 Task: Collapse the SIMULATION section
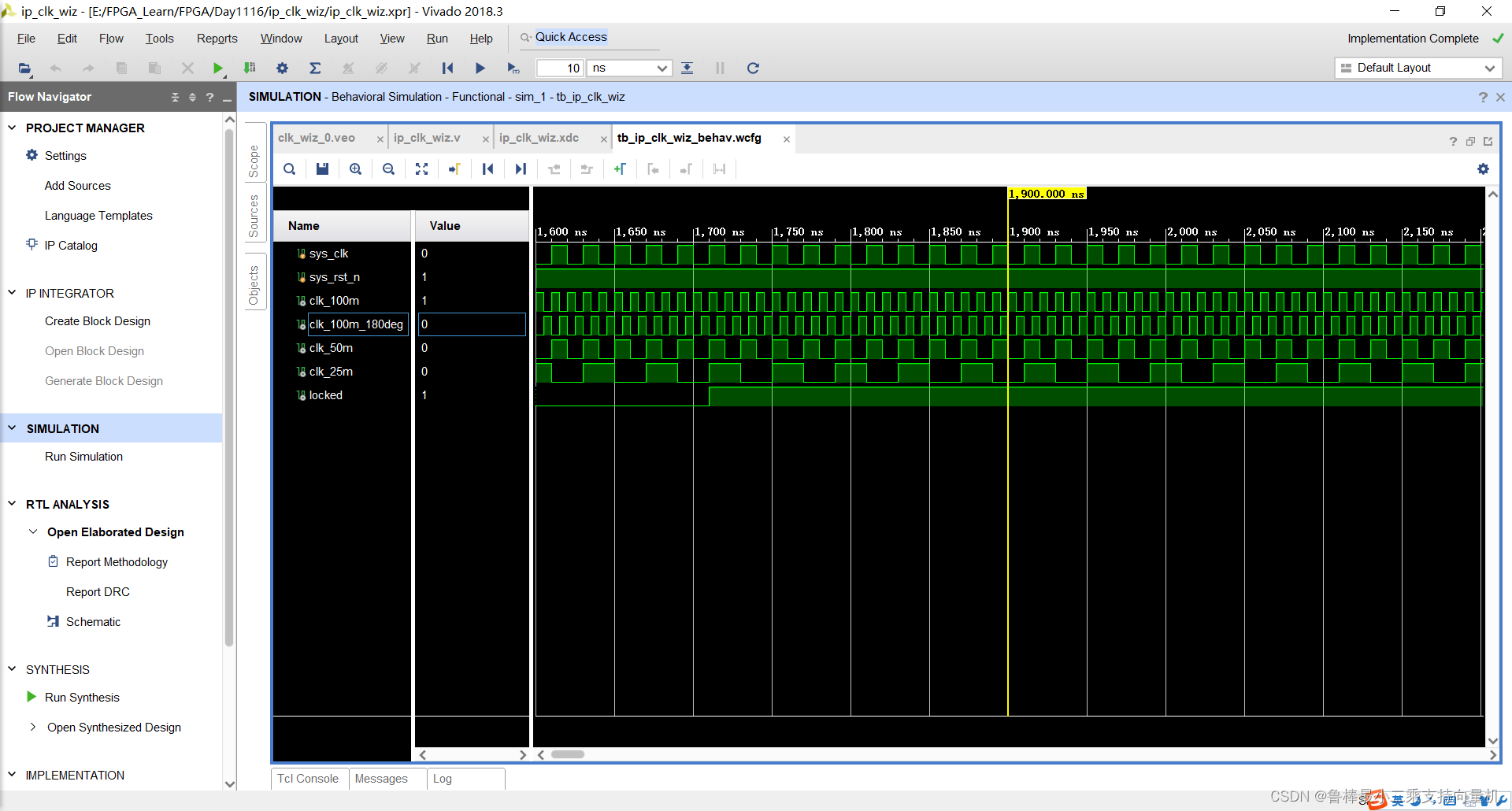click(12, 428)
